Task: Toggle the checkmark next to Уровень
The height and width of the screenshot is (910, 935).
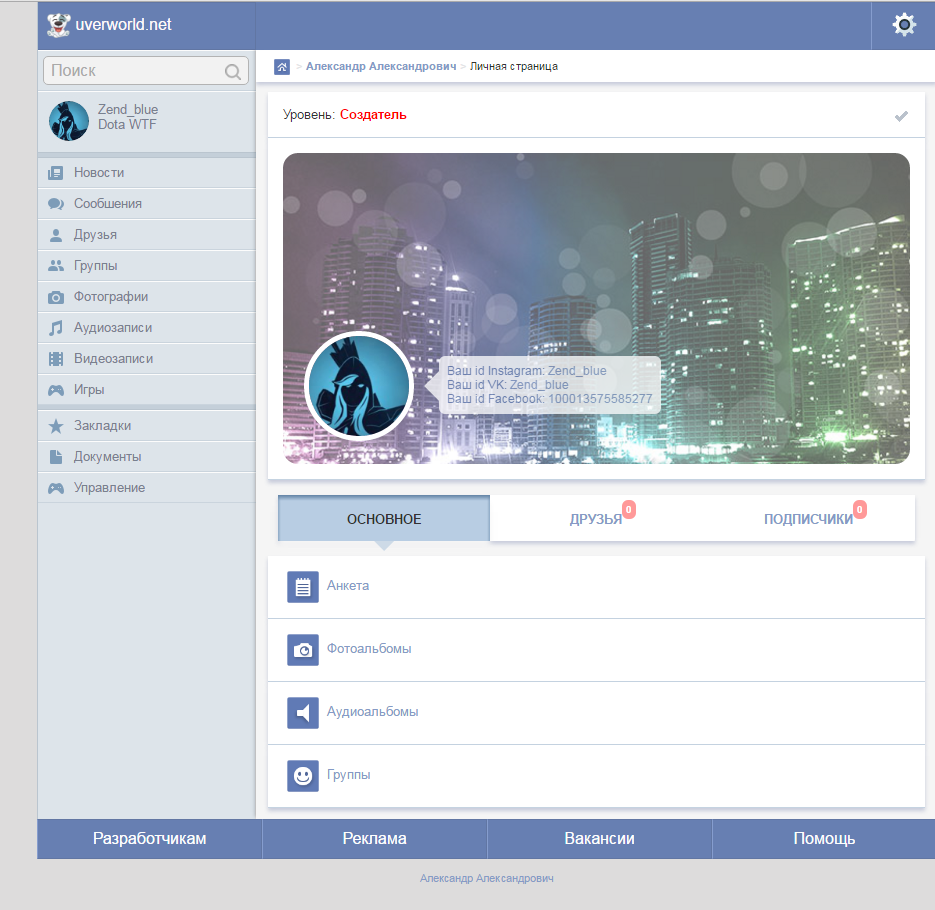Action: (x=901, y=116)
